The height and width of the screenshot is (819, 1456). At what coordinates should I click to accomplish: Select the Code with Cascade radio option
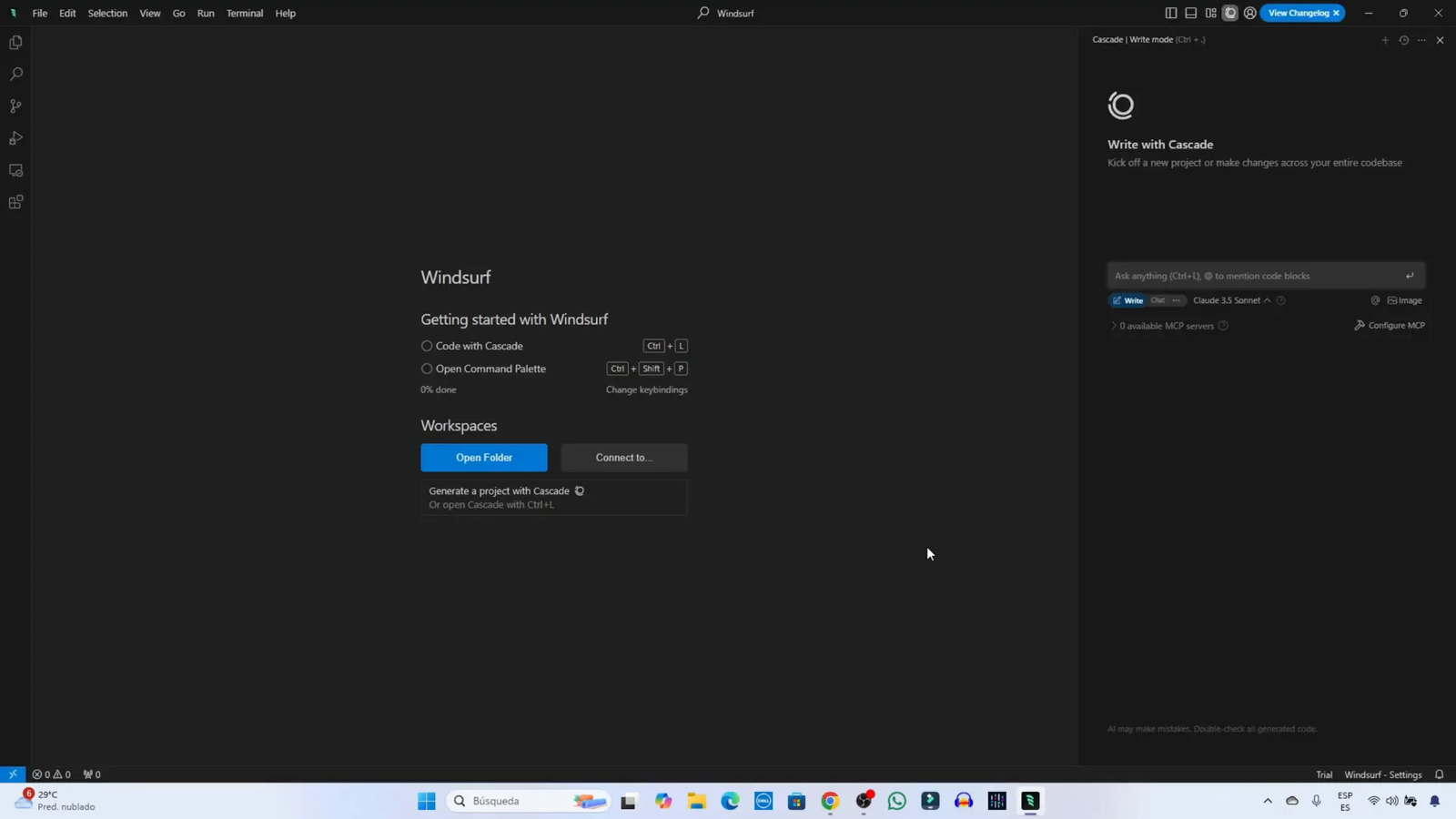(427, 346)
